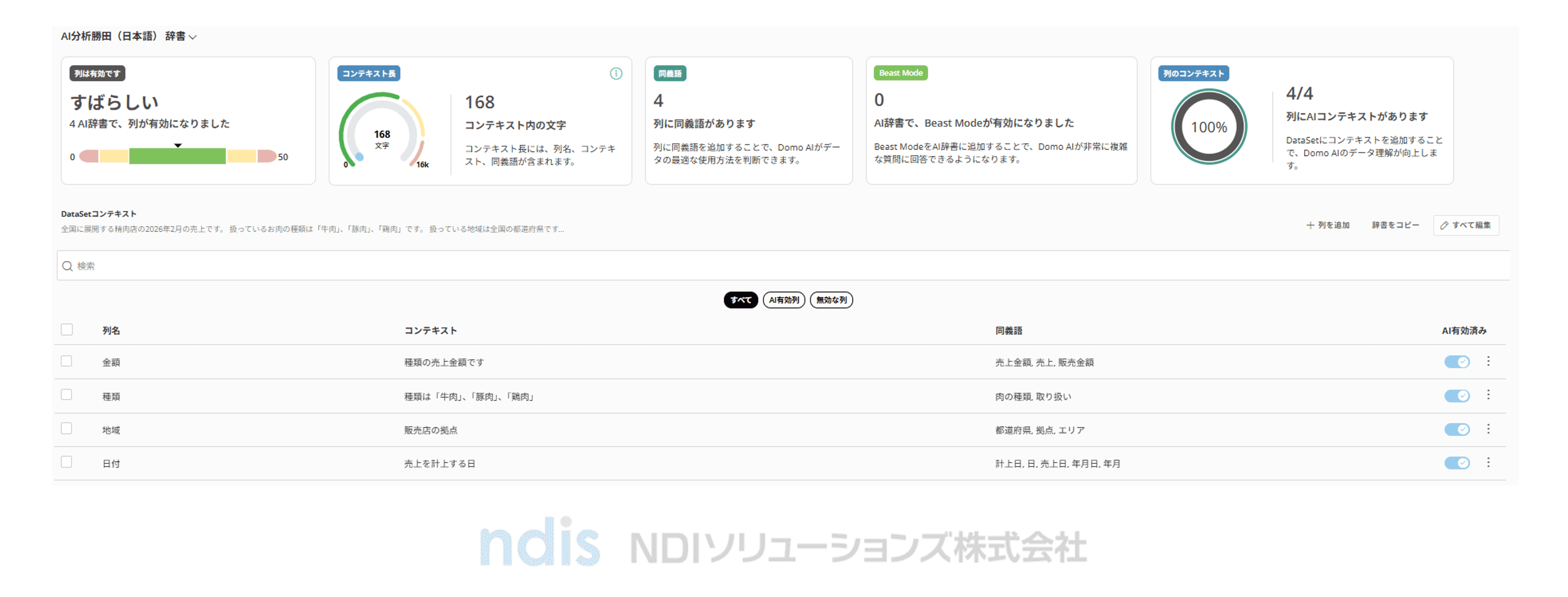
Task: Click synonyms 肉の種類, 取り扱い
Action: pyautogui.click(x=1033, y=397)
